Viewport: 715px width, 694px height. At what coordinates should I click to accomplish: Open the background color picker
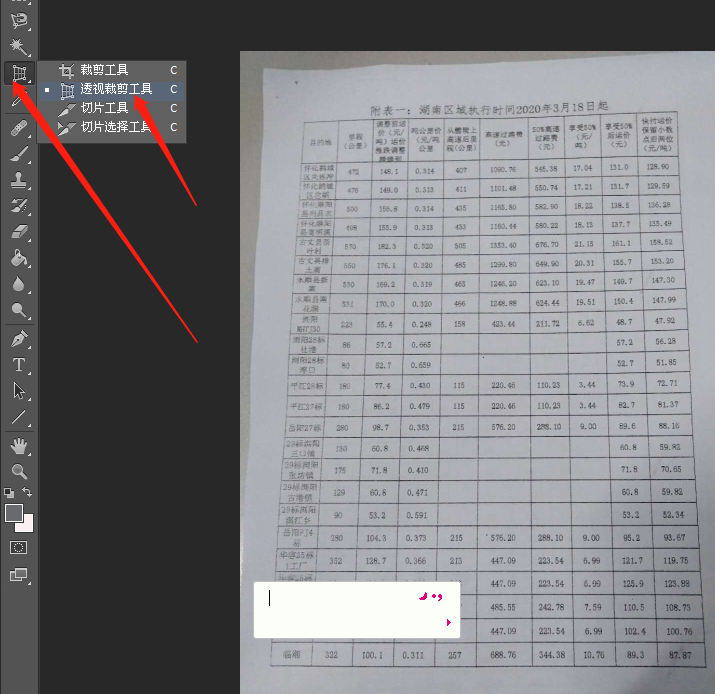tap(27, 527)
